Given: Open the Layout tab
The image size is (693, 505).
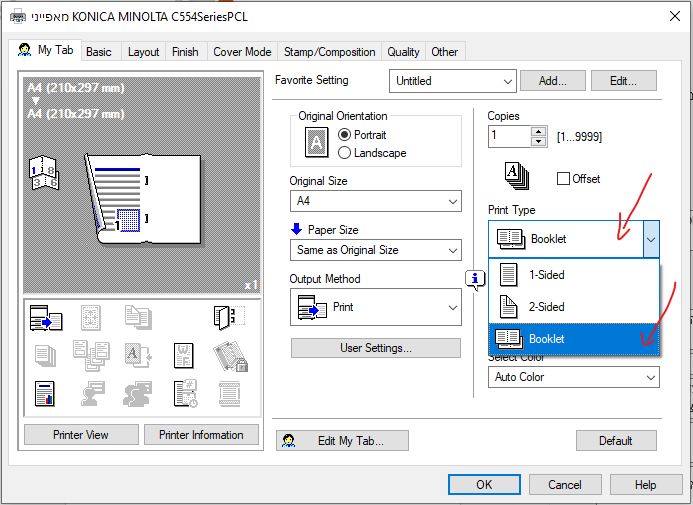Looking at the screenshot, I should [x=143, y=52].
